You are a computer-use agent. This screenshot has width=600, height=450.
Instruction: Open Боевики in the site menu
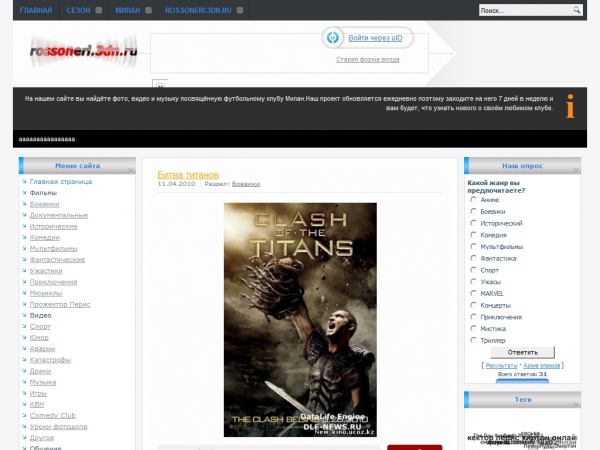[x=44, y=204]
